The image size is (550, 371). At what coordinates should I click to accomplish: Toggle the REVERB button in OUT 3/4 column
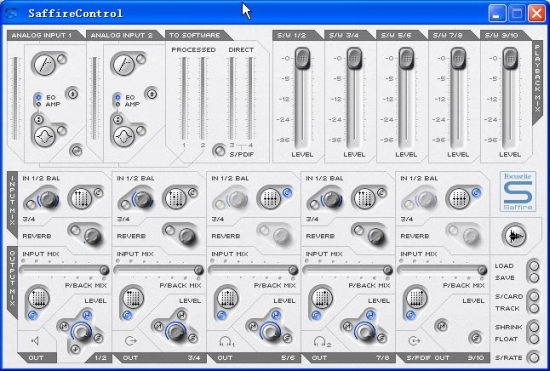tap(169, 230)
